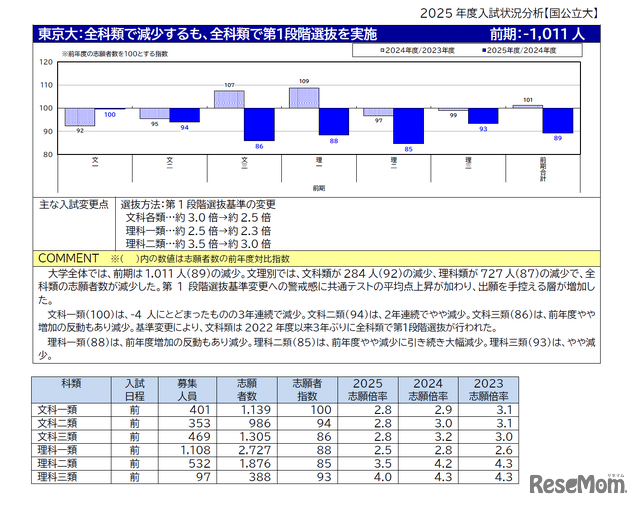This screenshot has width=640, height=507.
Task: Click the "入試日程" column header
Action: (135, 390)
